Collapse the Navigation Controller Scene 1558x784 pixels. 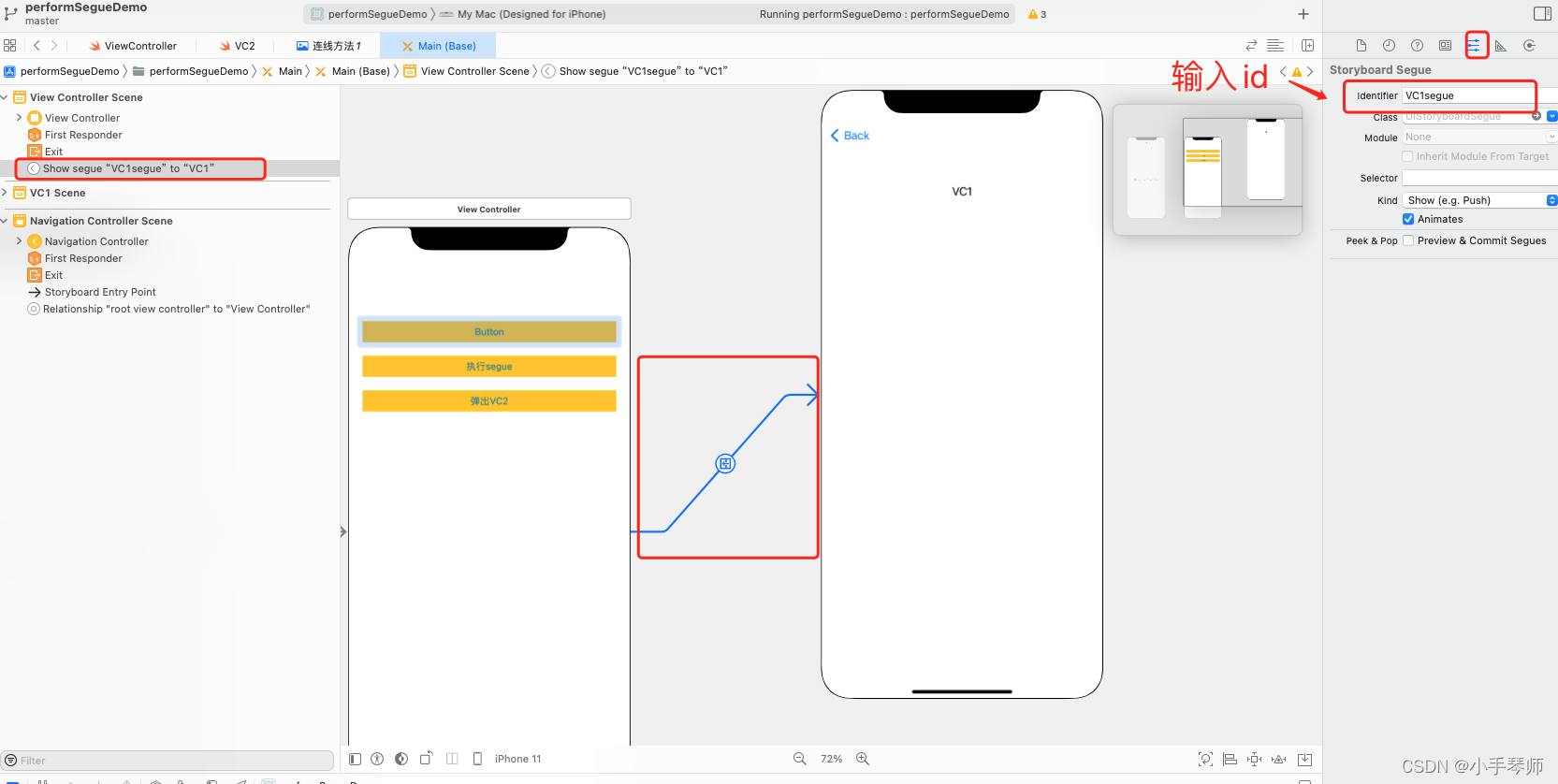coord(5,221)
